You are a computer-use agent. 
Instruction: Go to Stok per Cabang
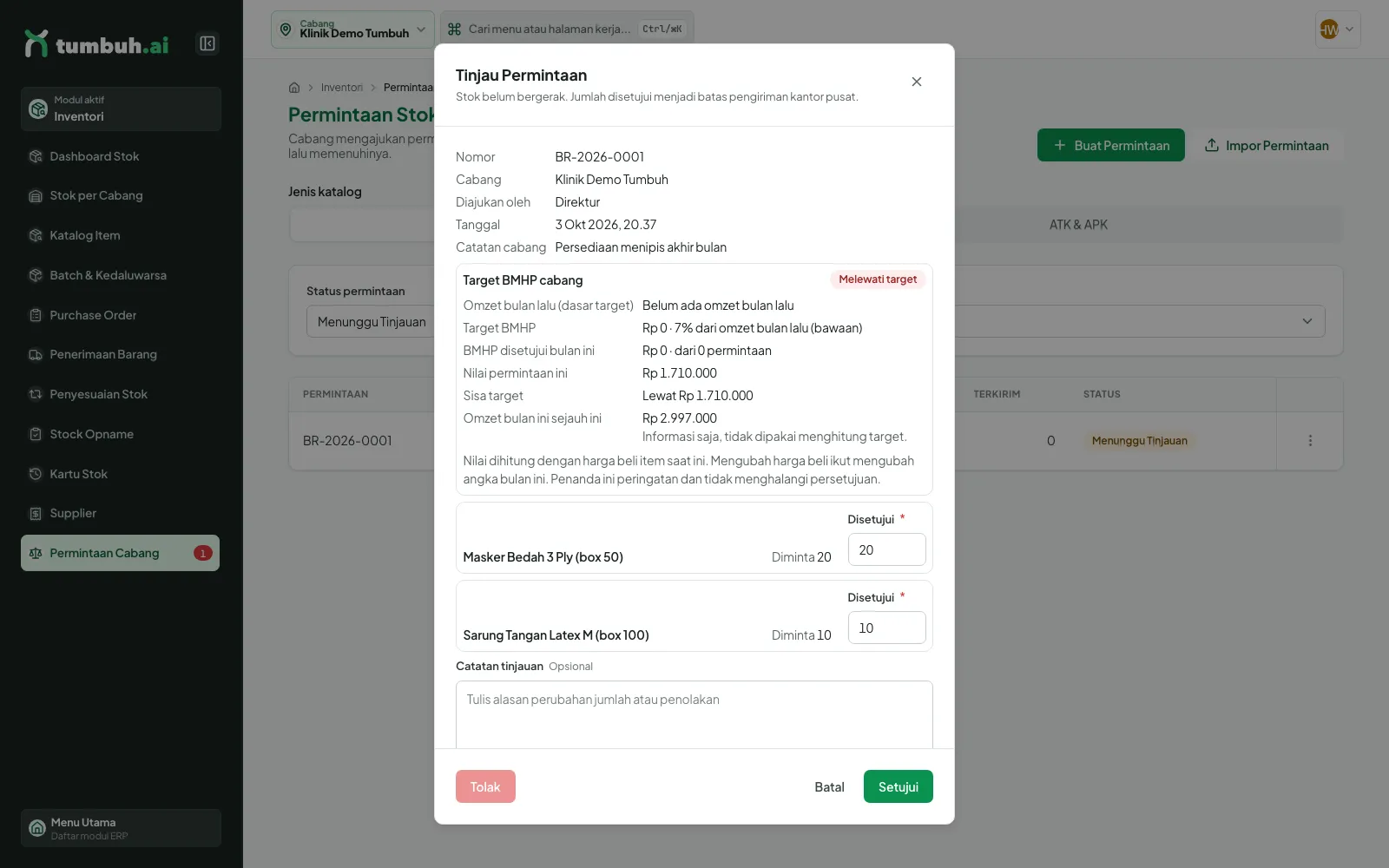[121, 196]
